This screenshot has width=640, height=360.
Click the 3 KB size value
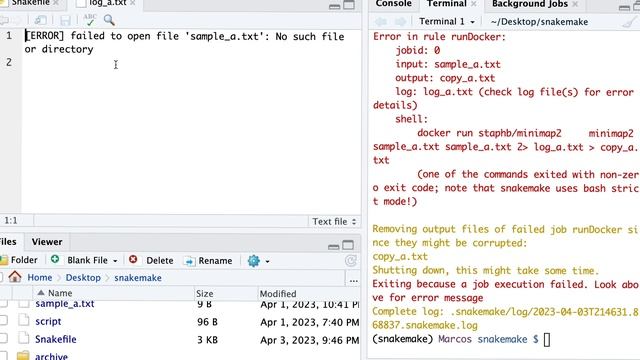pos(207,340)
